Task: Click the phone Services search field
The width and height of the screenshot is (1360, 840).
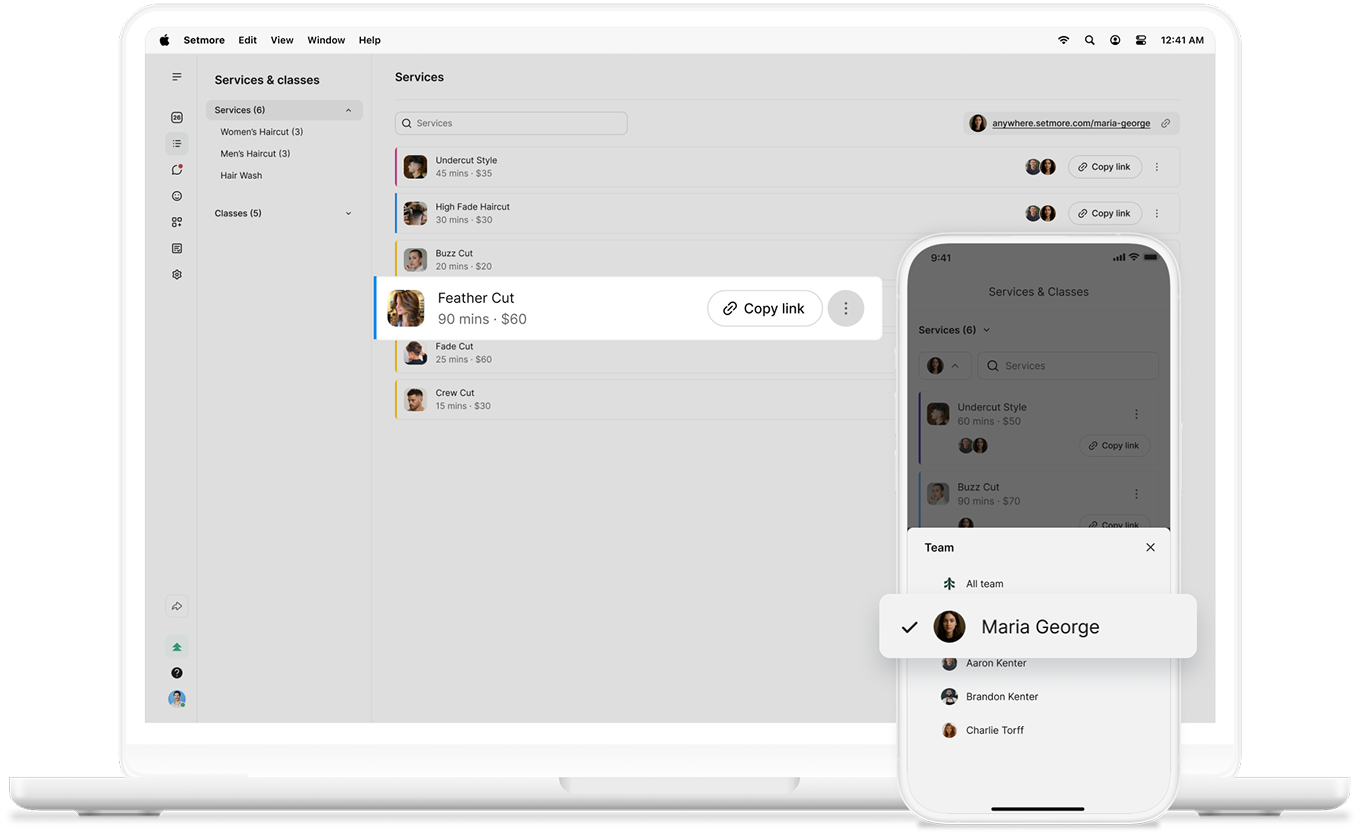Action: (1068, 366)
